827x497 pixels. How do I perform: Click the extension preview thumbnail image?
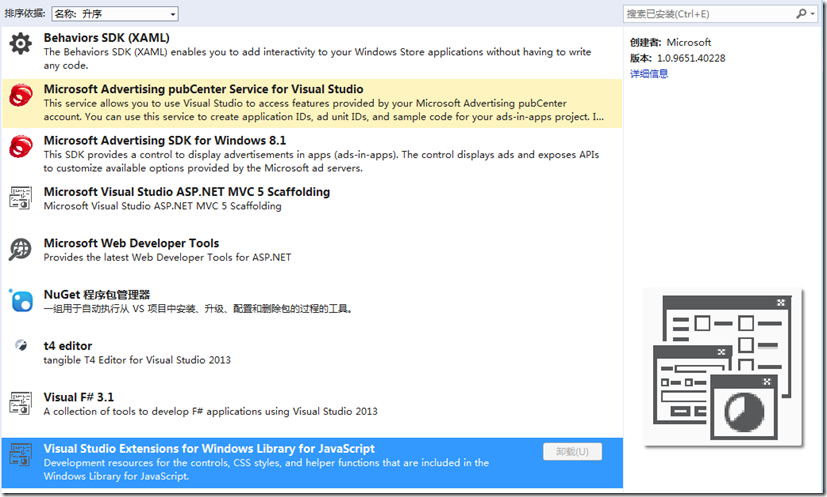pos(723,368)
